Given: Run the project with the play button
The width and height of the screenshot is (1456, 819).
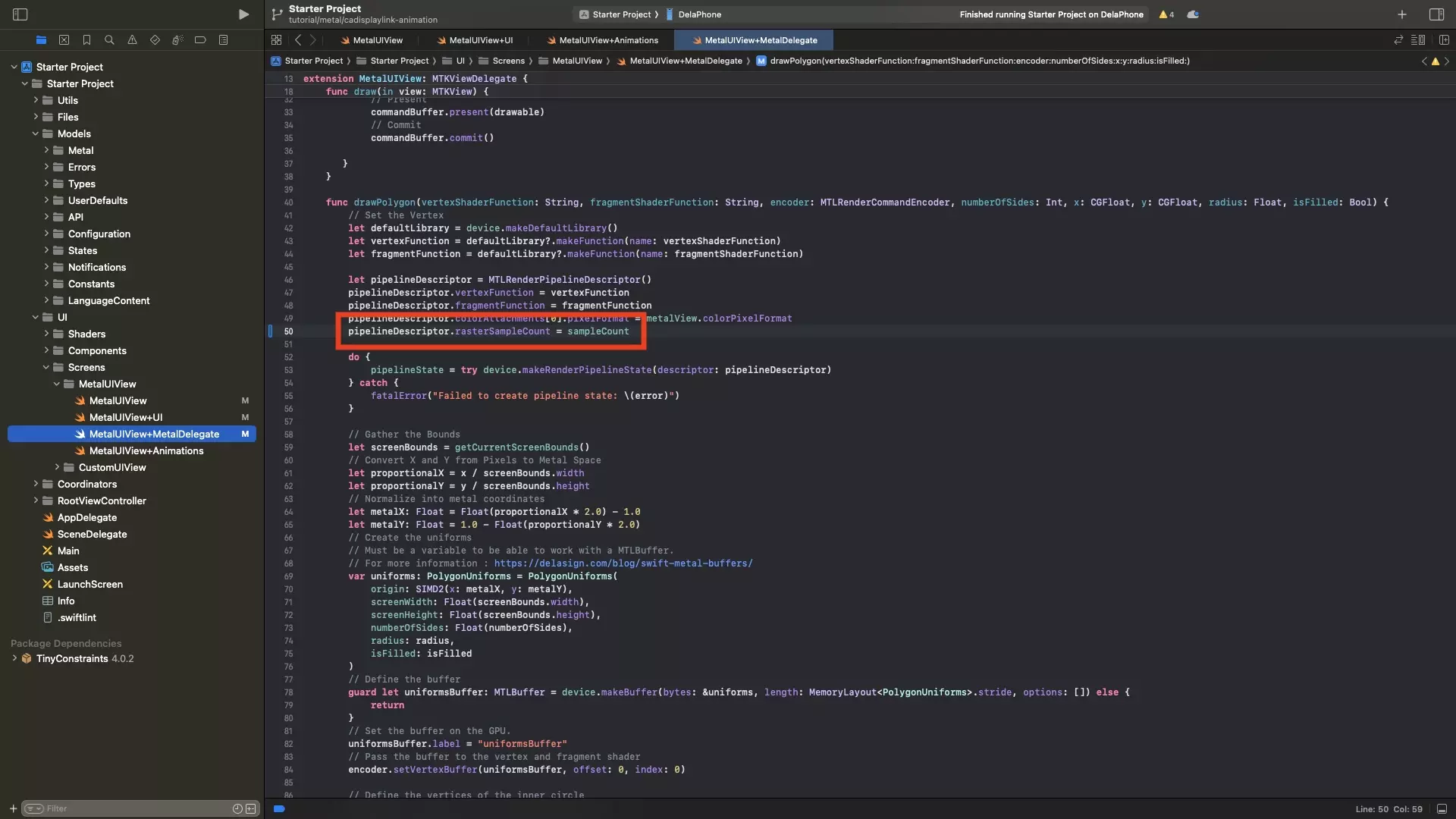Looking at the screenshot, I should (243, 14).
